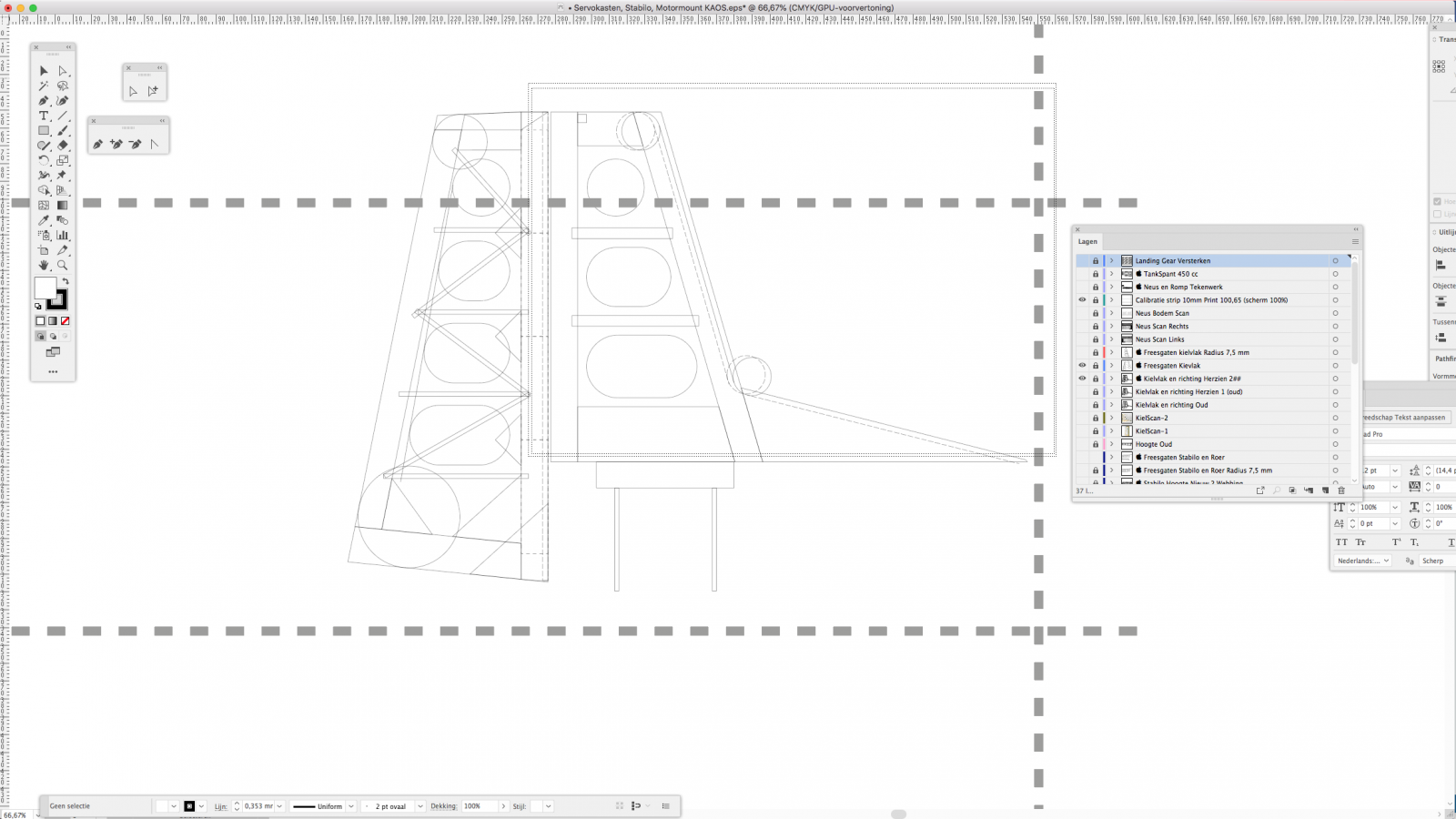The height and width of the screenshot is (819, 1456).
Task: Expand the Landing Gear Versterken layer
Action: click(1111, 261)
